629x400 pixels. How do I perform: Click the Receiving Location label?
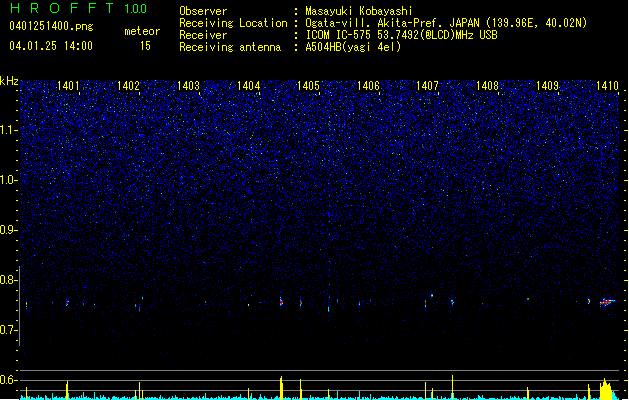pyautogui.click(x=233, y=23)
